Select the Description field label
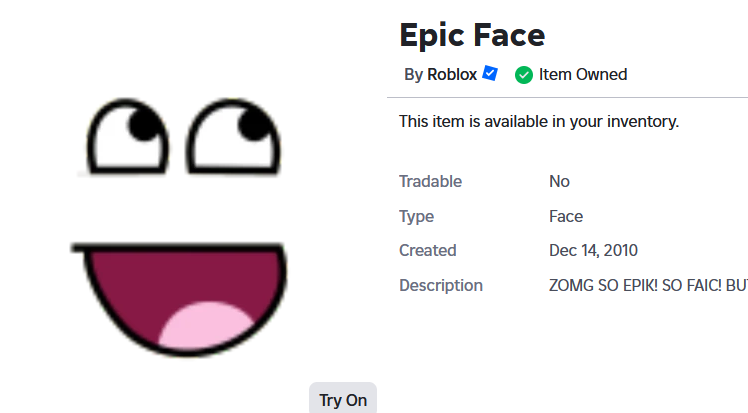The width and height of the screenshot is (748, 413). 441,285
